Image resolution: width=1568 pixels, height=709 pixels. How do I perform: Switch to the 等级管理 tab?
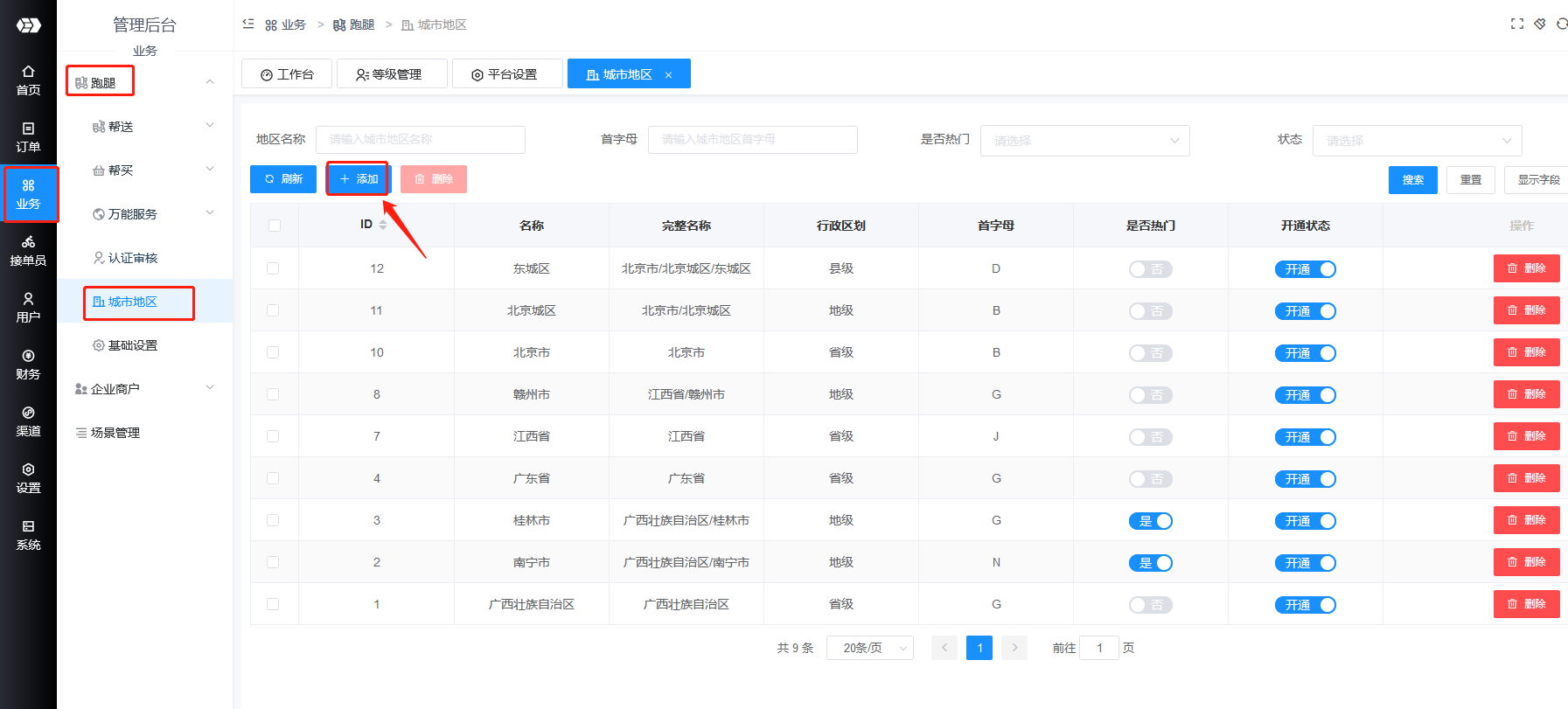392,74
